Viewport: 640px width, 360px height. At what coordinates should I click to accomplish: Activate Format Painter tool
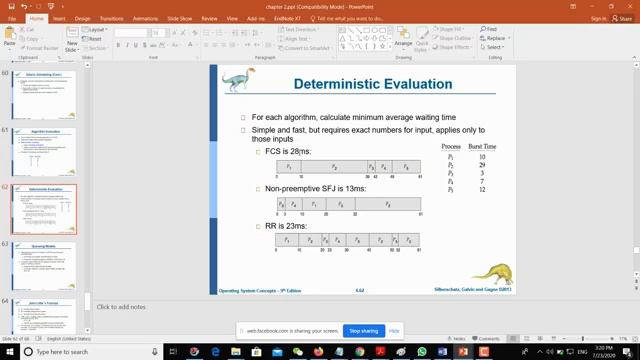(40, 48)
